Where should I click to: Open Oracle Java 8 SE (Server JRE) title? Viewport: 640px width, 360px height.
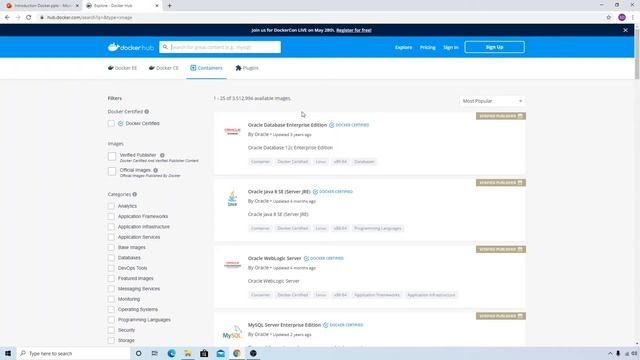click(x=279, y=191)
